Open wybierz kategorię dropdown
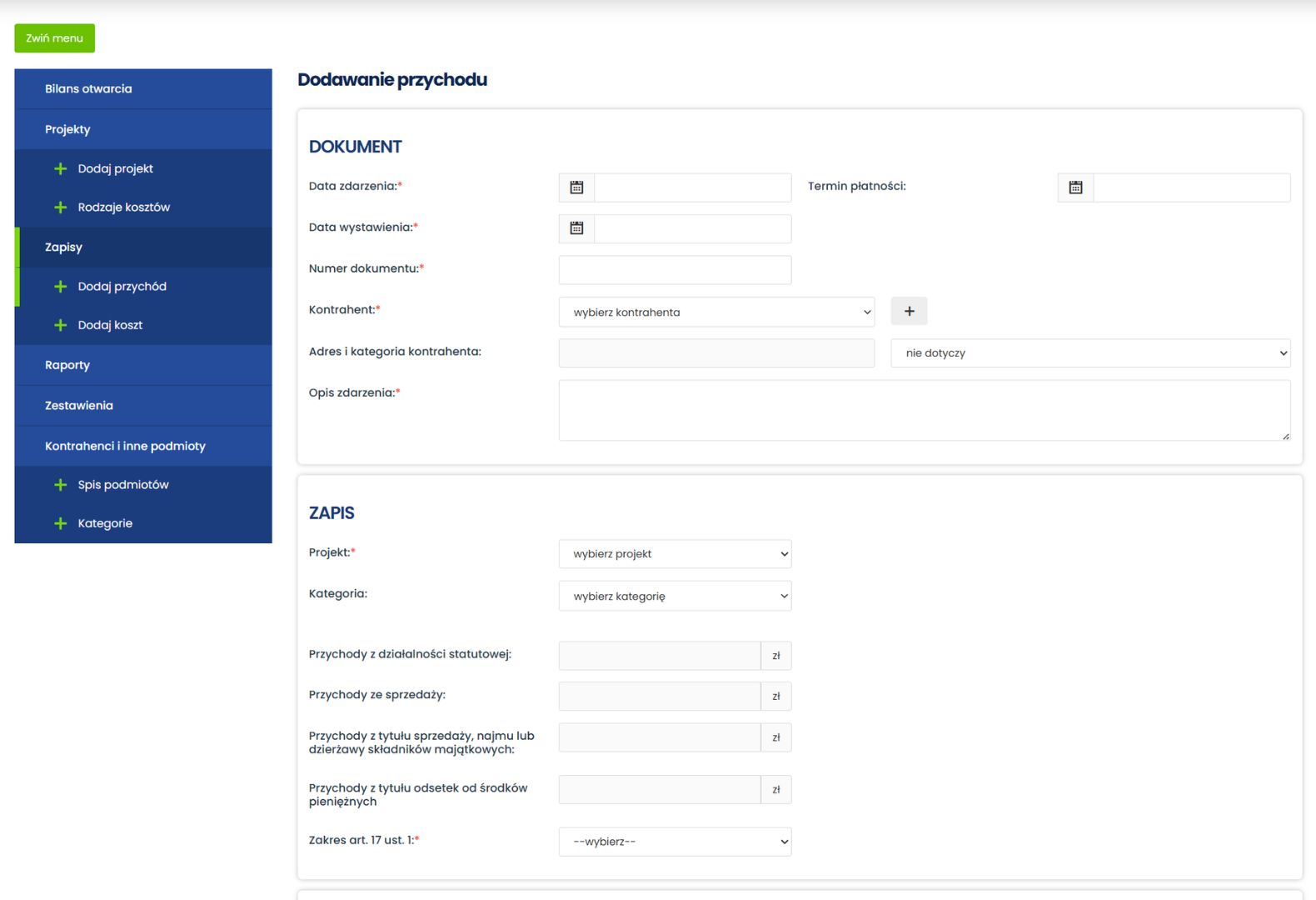The width and height of the screenshot is (1316, 900). coord(675,596)
